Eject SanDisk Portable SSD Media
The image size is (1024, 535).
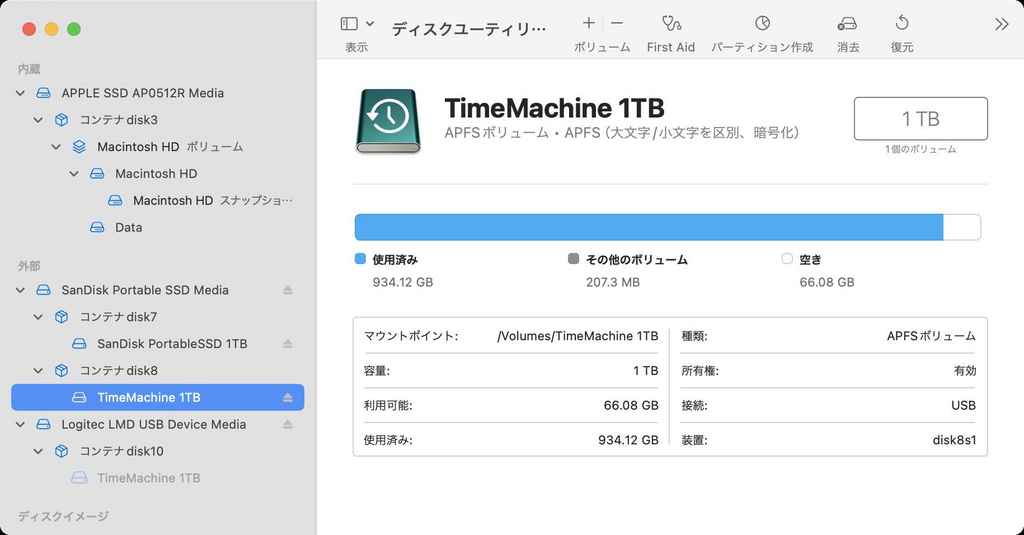pyautogui.click(x=287, y=290)
